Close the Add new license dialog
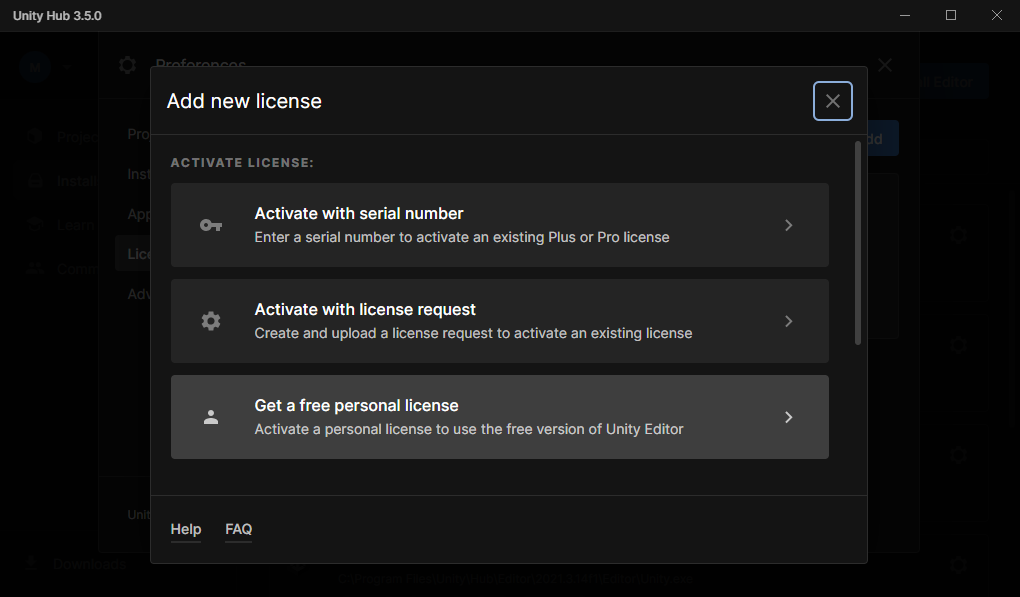 point(832,101)
